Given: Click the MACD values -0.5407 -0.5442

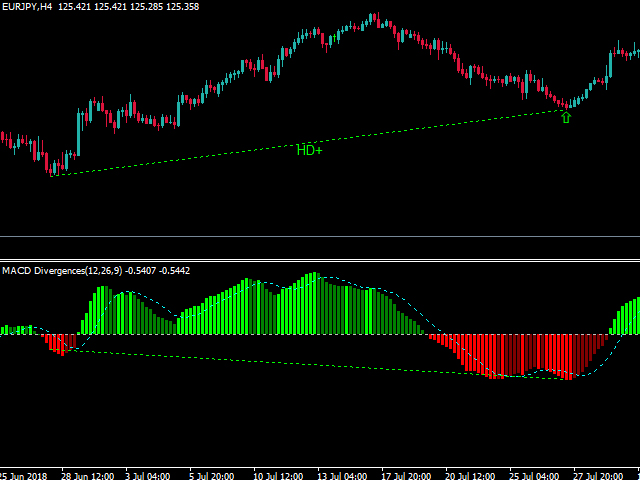Looking at the screenshot, I should pyautogui.click(x=158, y=271).
